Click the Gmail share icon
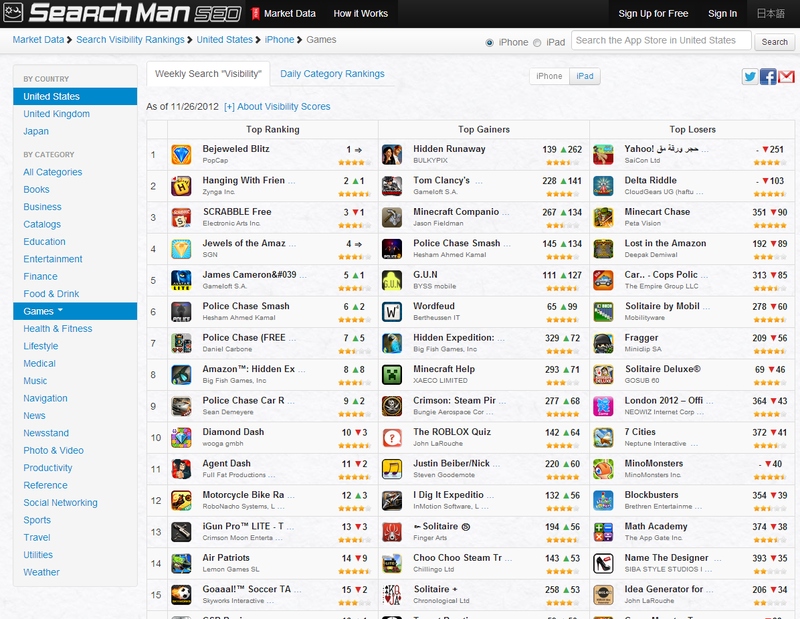The image size is (800, 619). click(786, 77)
